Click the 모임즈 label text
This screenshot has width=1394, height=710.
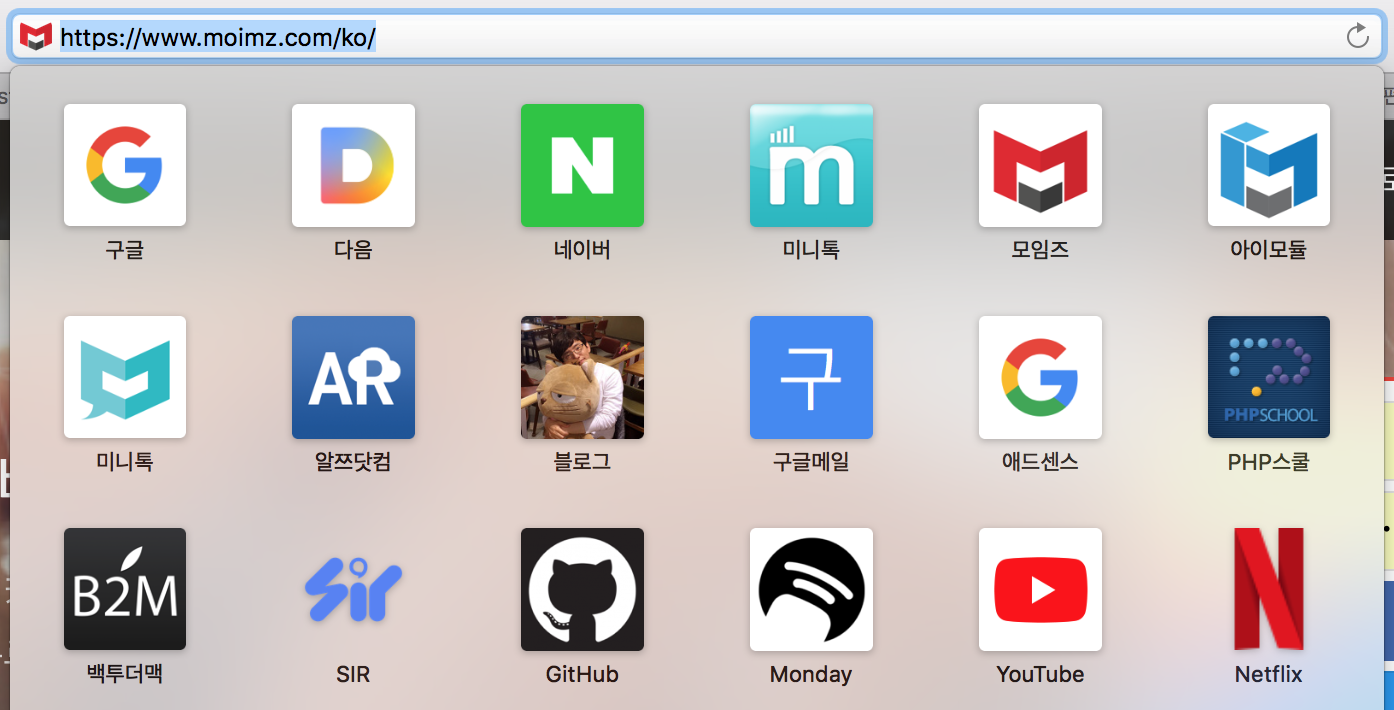pos(1040,250)
